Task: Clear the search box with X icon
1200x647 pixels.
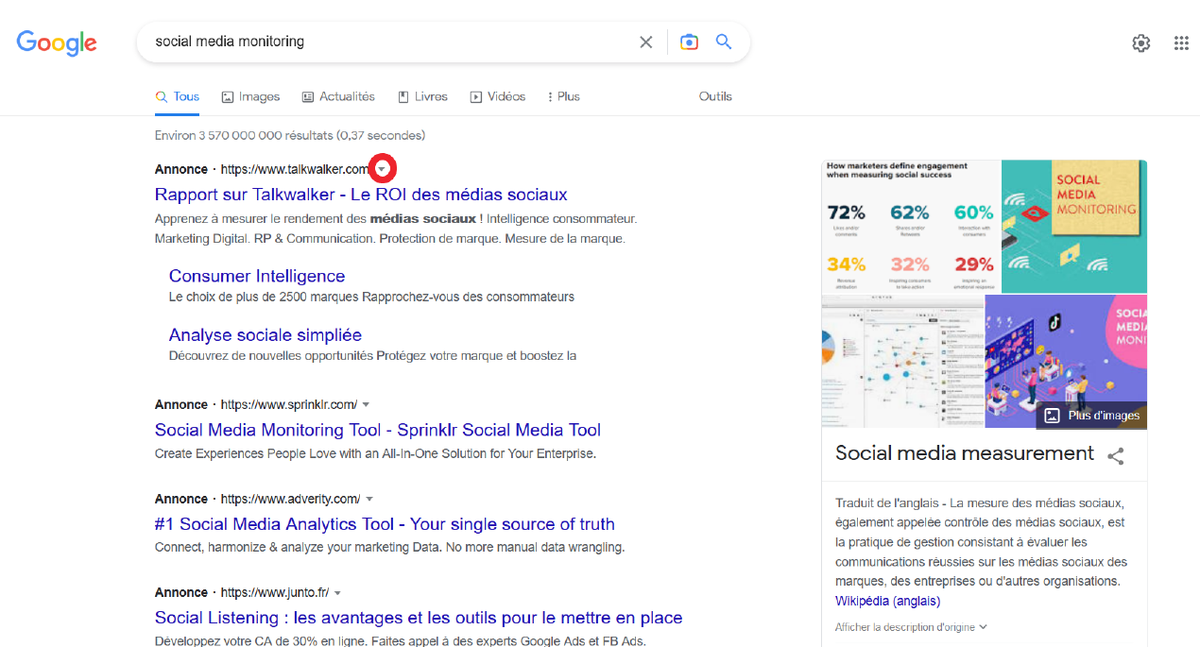Action: 646,42
